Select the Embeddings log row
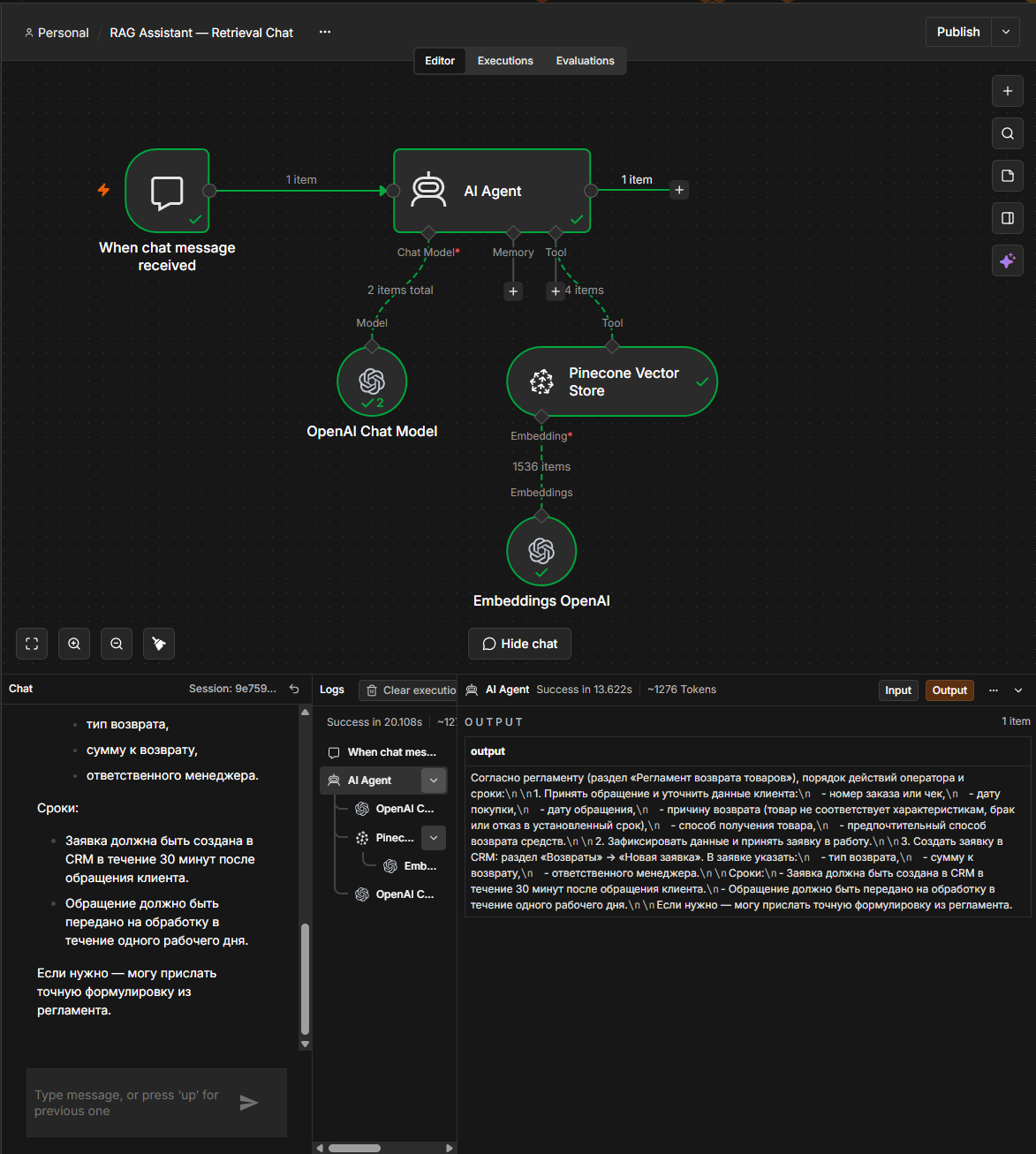 pyautogui.click(x=411, y=866)
